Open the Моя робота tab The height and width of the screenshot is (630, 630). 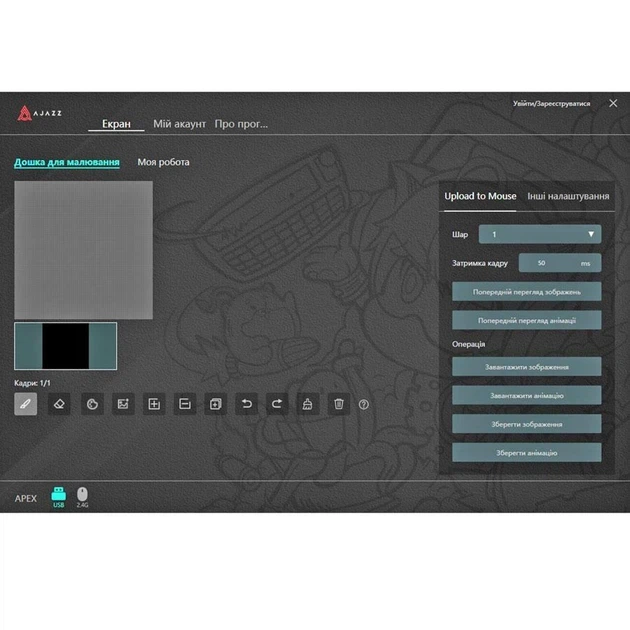click(x=163, y=162)
